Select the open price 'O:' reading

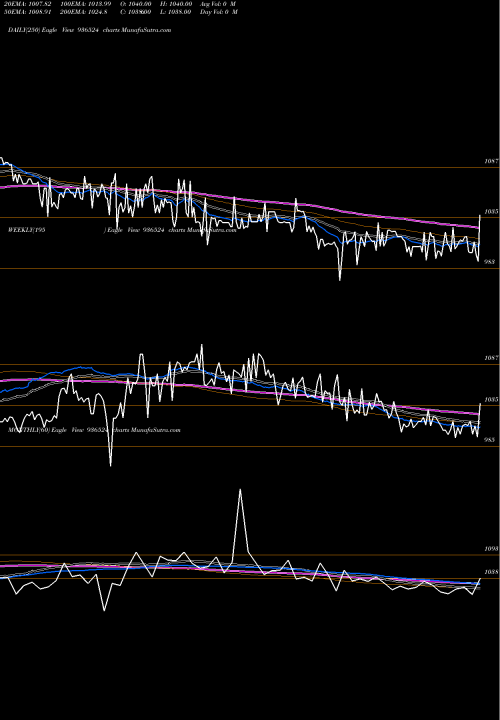point(135,4)
